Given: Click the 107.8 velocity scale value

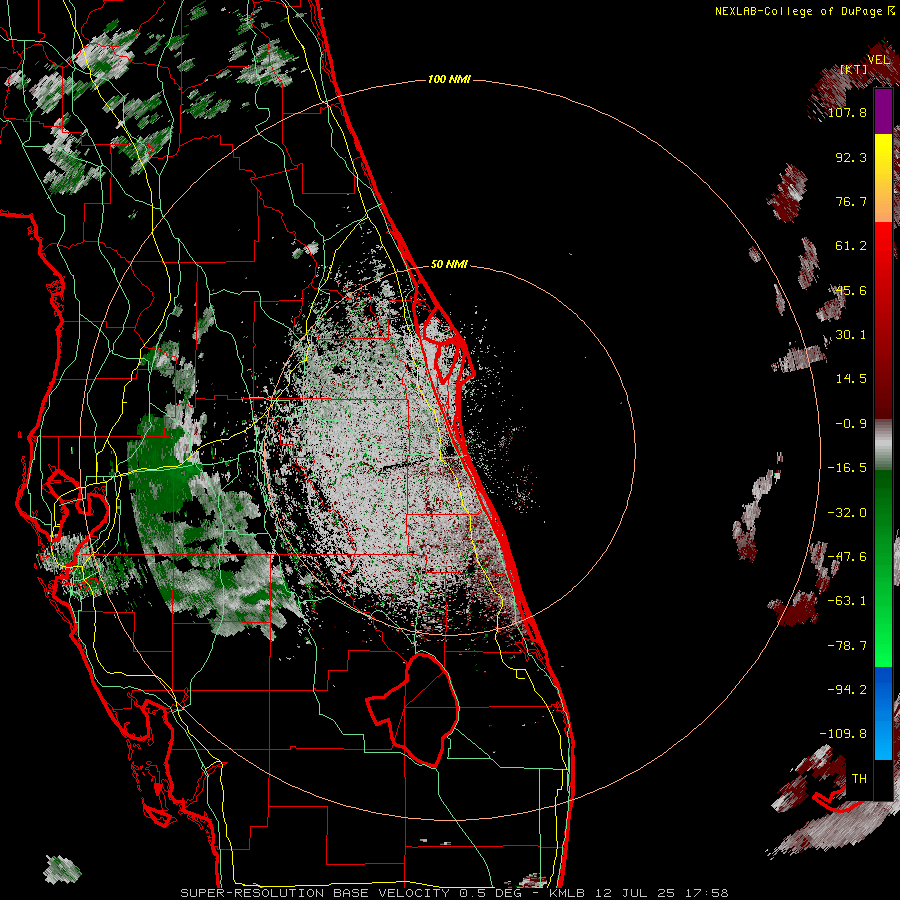Looking at the screenshot, I should tap(847, 113).
